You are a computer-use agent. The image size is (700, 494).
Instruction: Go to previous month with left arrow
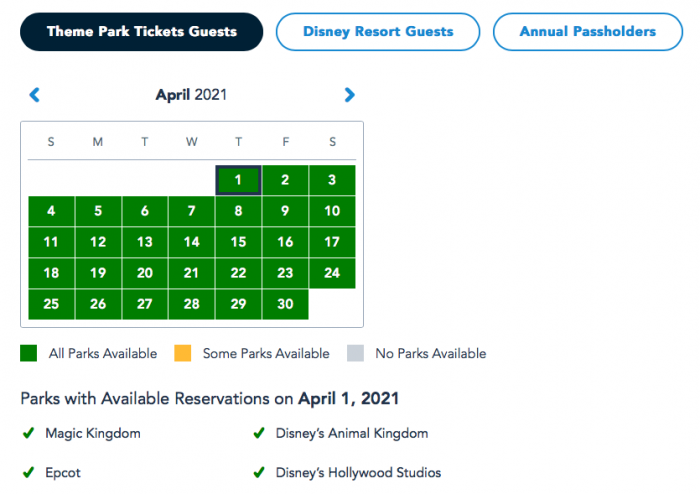point(35,95)
